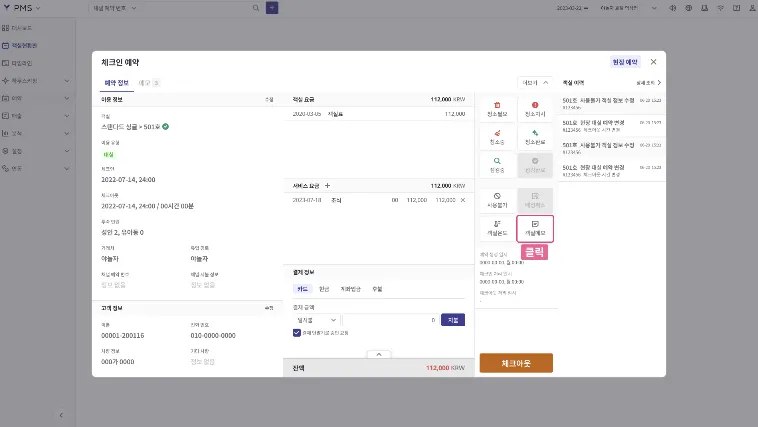
Task: Click the purple plus button in top bar
Action: click(272, 8)
